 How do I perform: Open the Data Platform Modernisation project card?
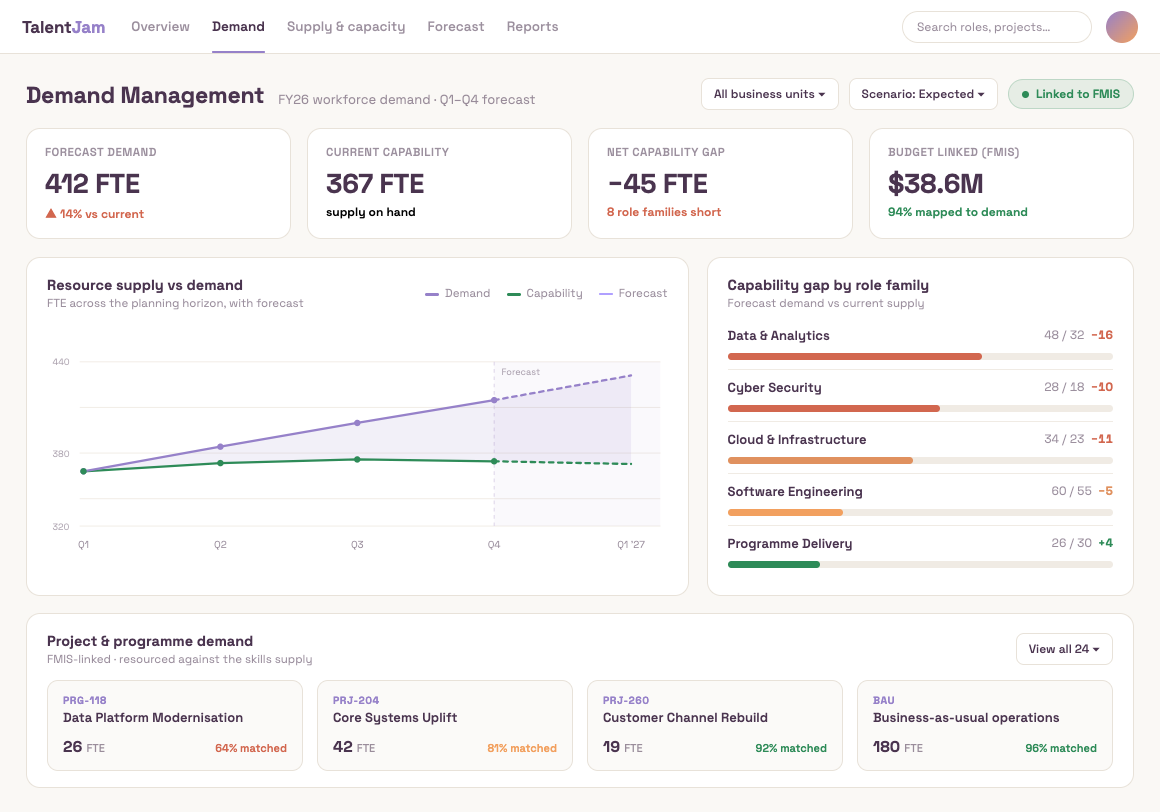pos(175,725)
